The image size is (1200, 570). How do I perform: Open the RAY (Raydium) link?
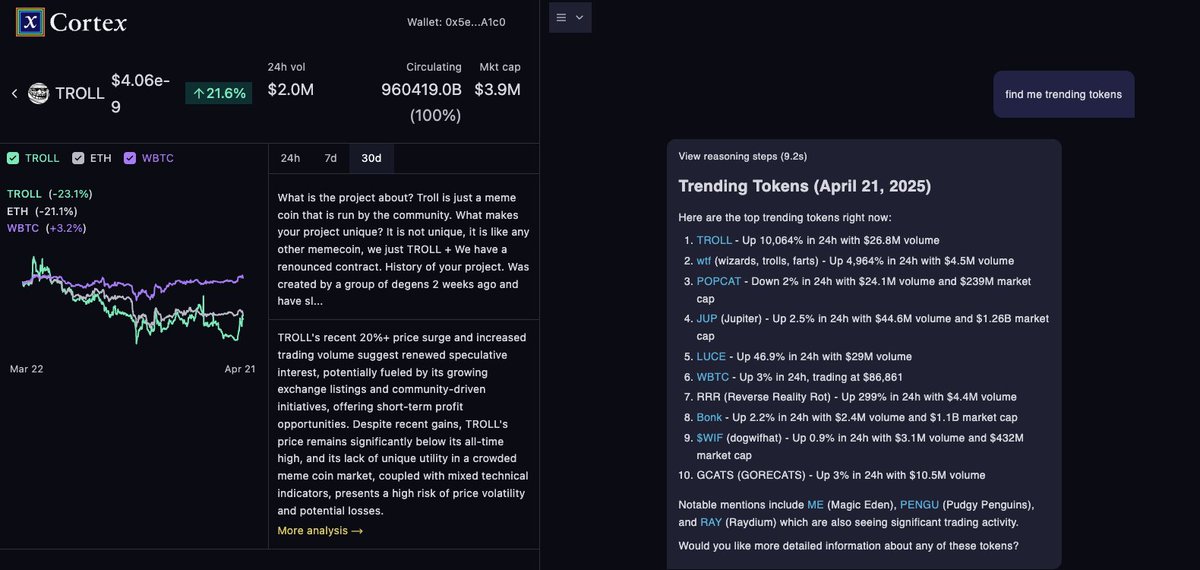click(711, 522)
